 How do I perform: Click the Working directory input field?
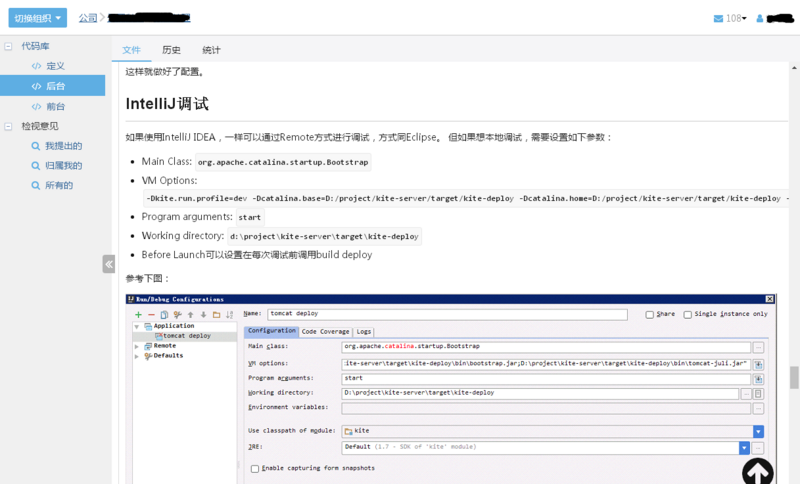tap(540, 393)
